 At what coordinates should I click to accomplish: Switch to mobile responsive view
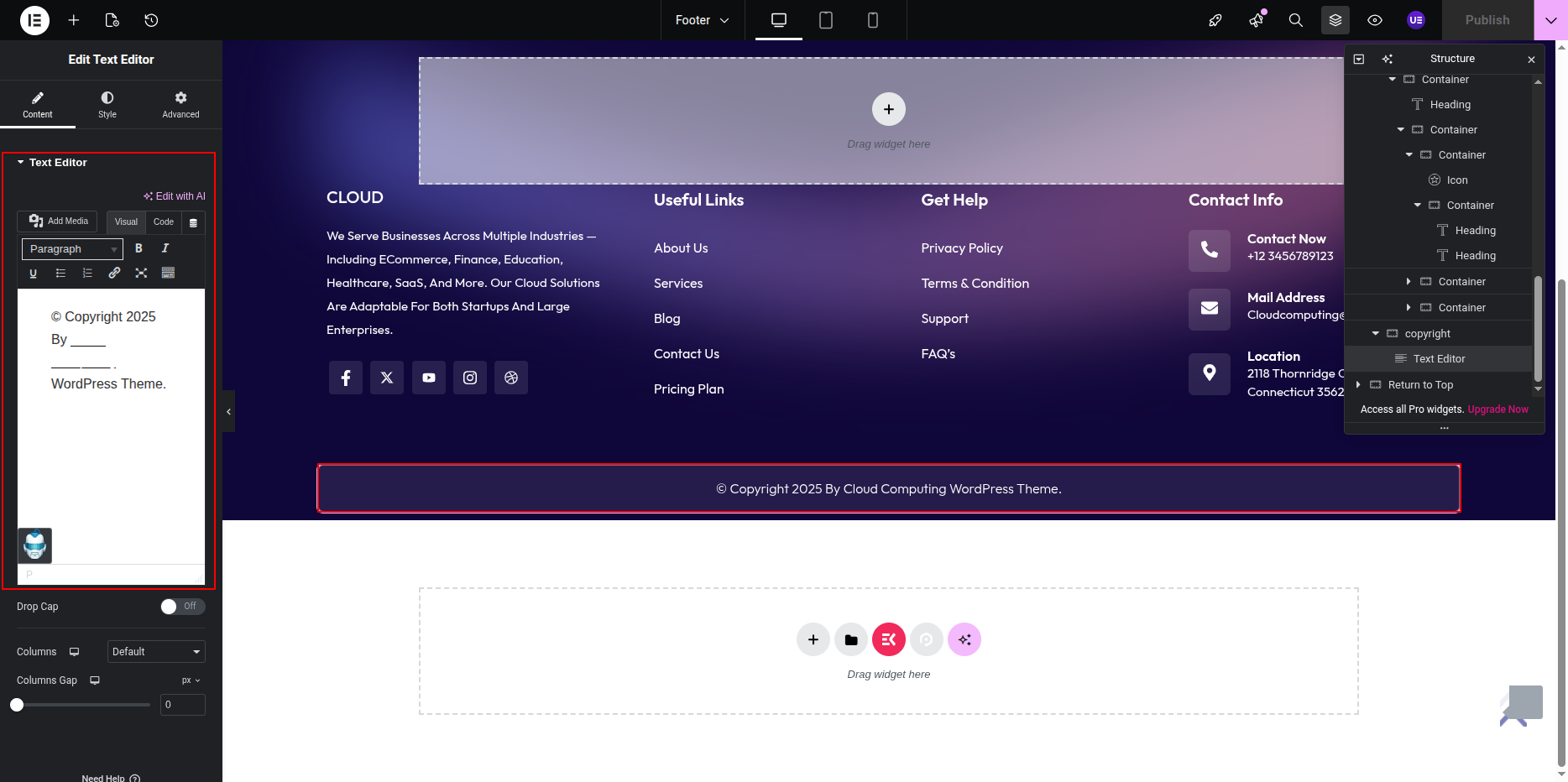pos(873,20)
